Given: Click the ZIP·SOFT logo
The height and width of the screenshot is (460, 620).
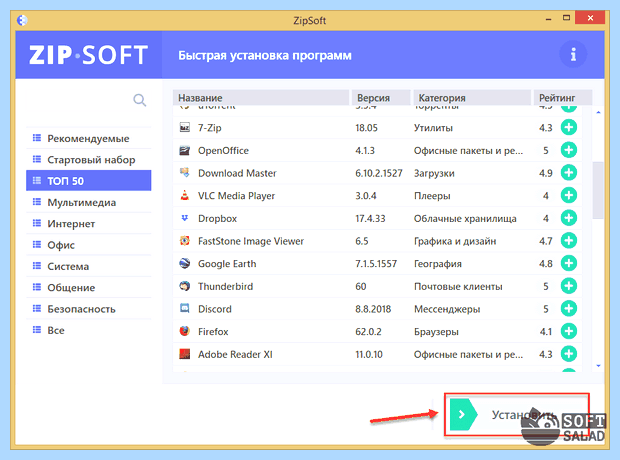Looking at the screenshot, I should [x=89, y=55].
